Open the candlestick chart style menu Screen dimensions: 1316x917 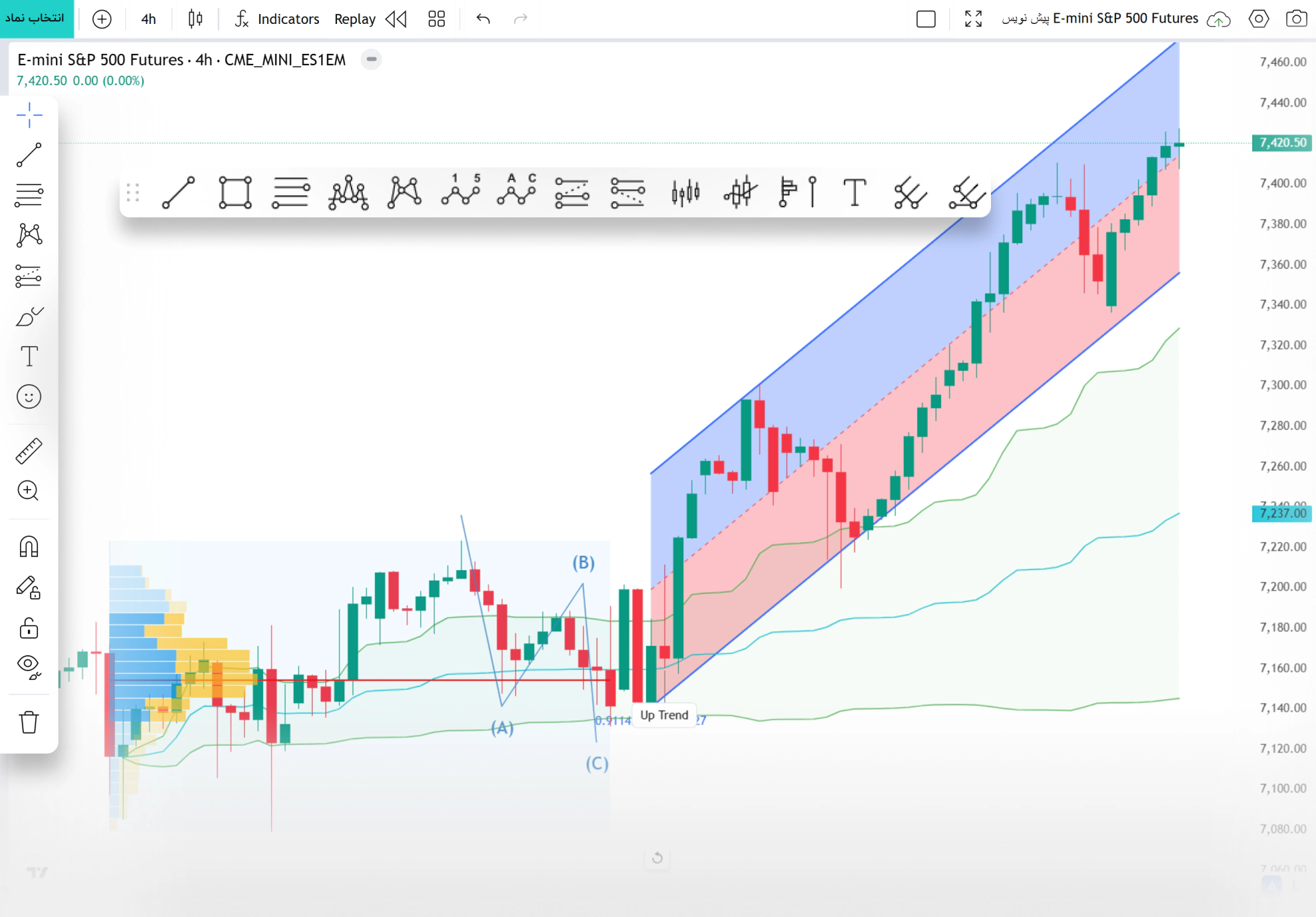pos(195,19)
